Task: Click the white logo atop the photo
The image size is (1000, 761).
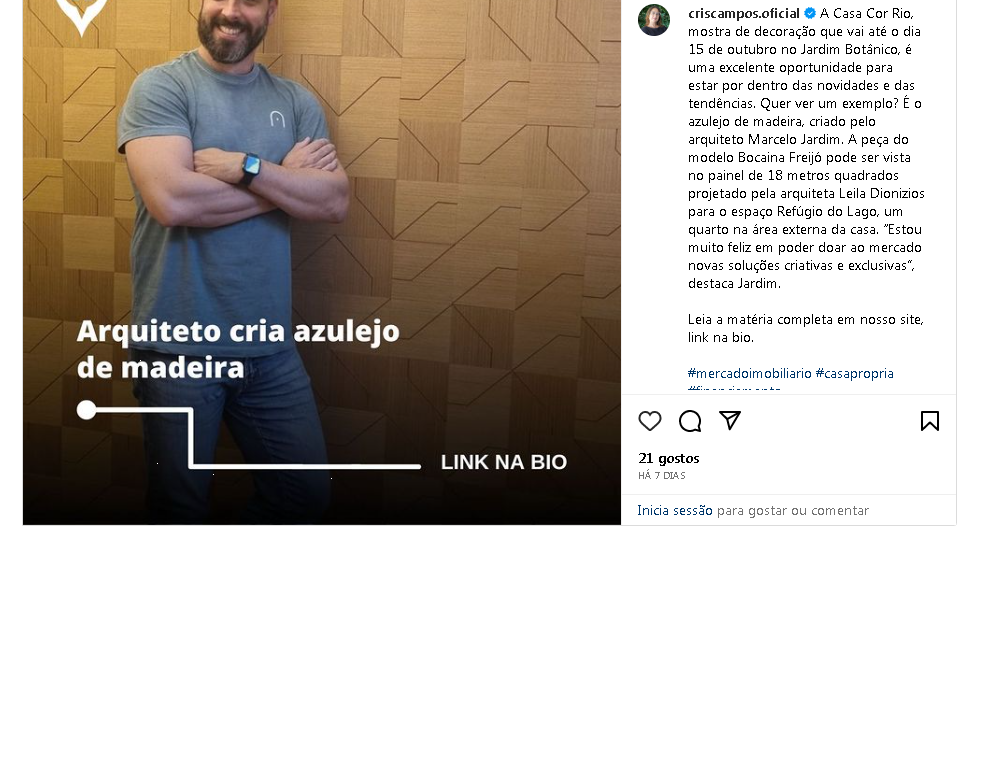Action: click(x=82, y=17)
